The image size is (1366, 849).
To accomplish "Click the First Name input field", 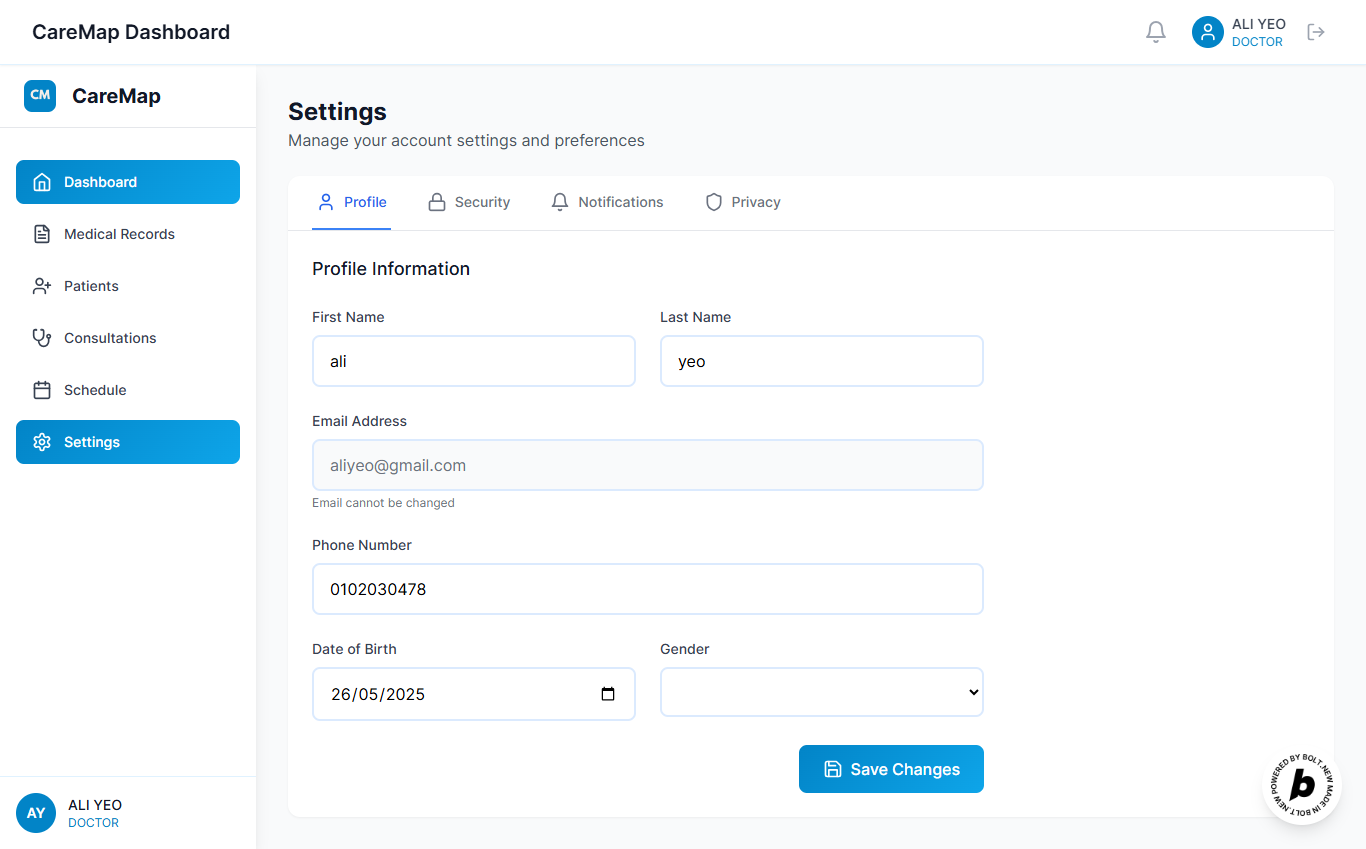I will click(473, 361).
